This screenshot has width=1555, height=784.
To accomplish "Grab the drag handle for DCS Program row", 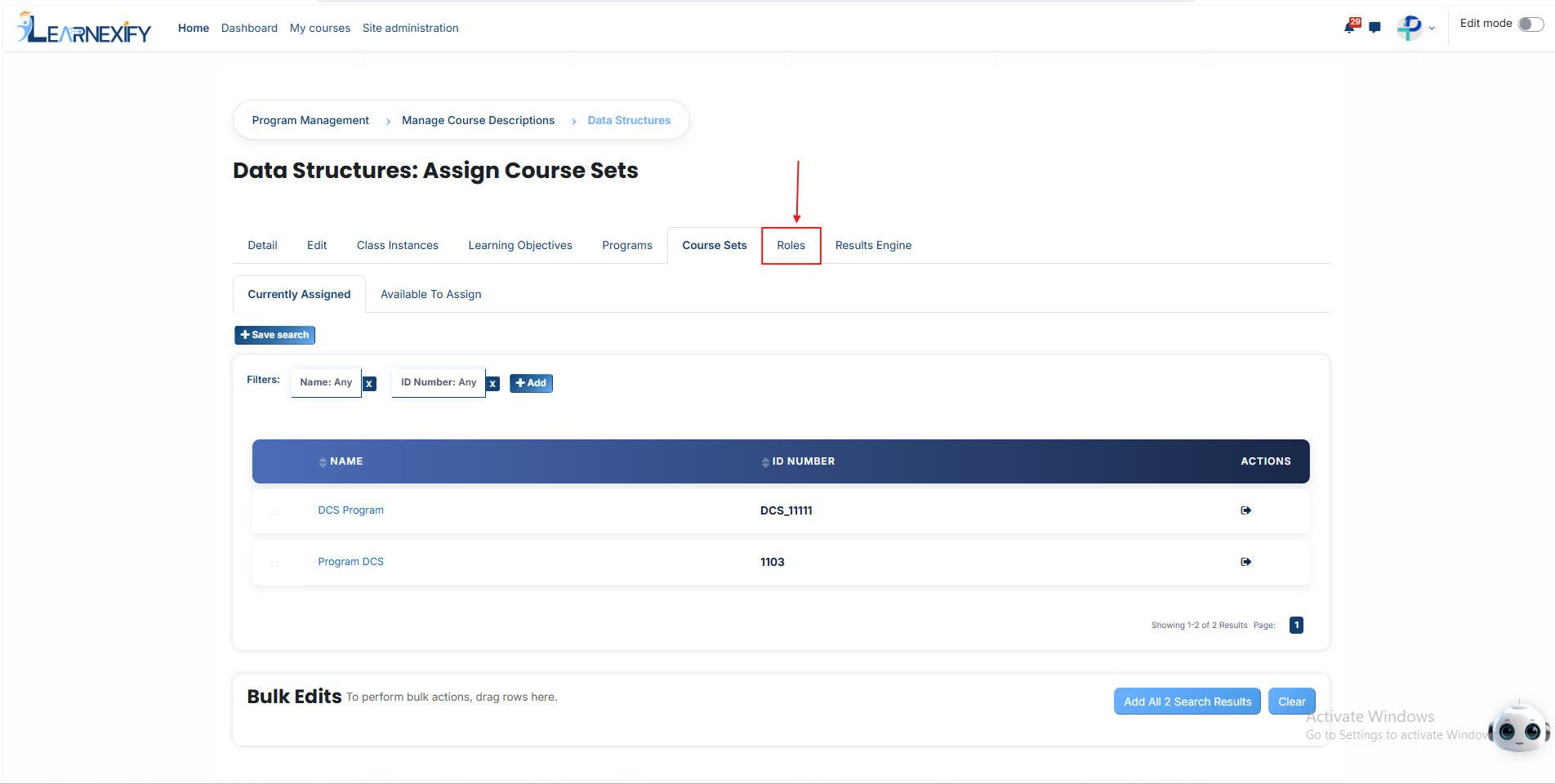I will [275, 512].
